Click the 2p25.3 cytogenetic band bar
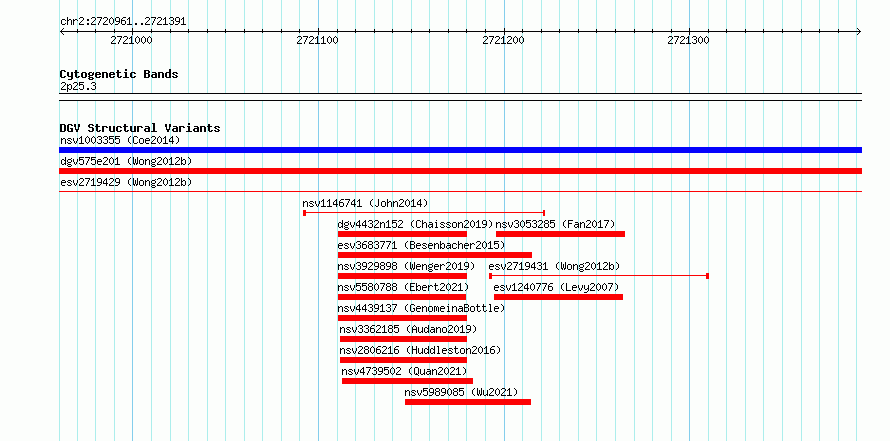 point(460,97)
